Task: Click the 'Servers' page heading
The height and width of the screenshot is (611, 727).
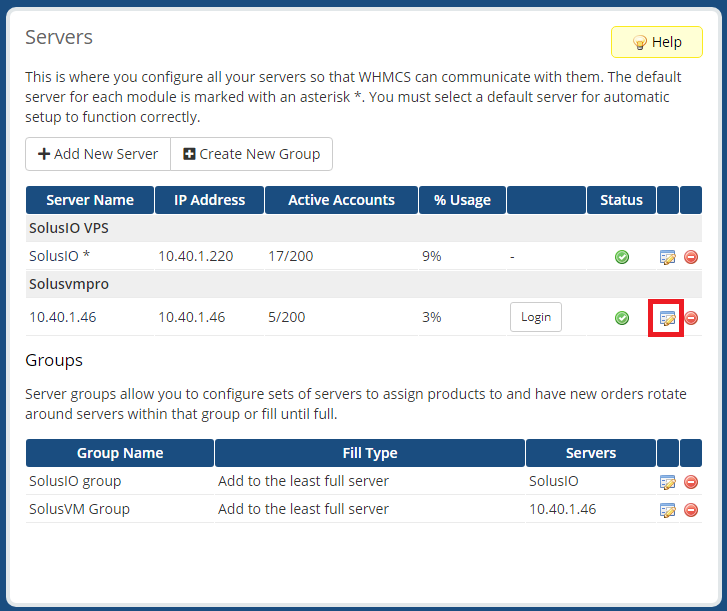Action: pyautogui.click(x=59, y=37)
